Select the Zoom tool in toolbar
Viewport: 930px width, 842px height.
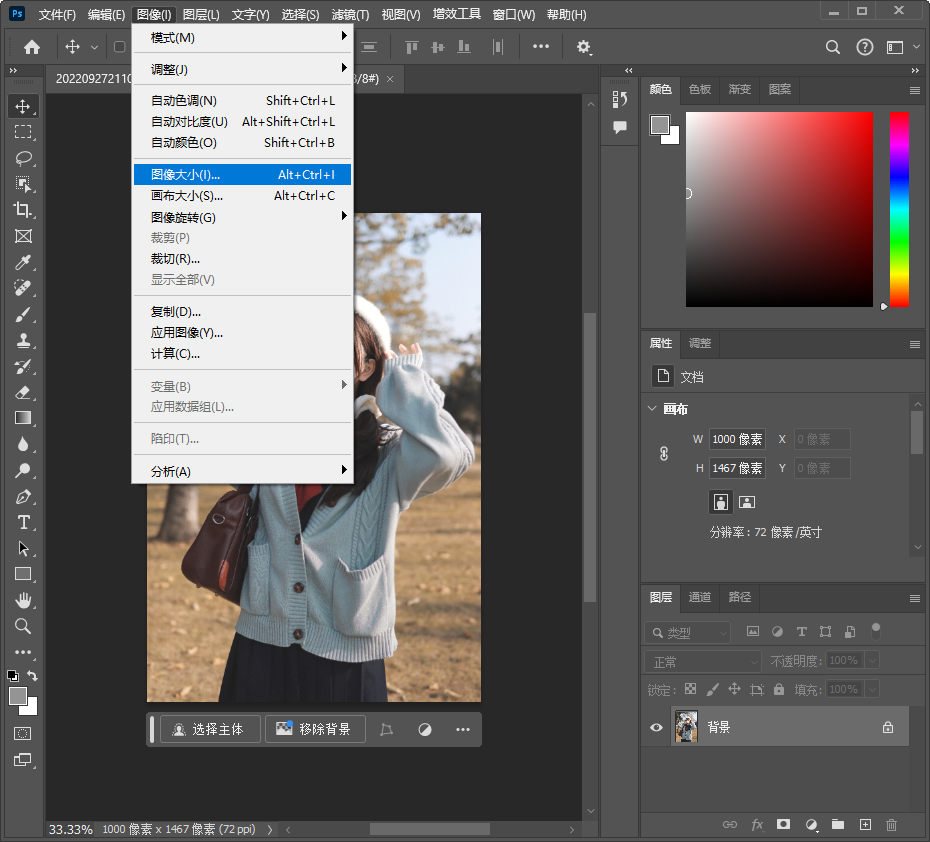tap(23, 626)
